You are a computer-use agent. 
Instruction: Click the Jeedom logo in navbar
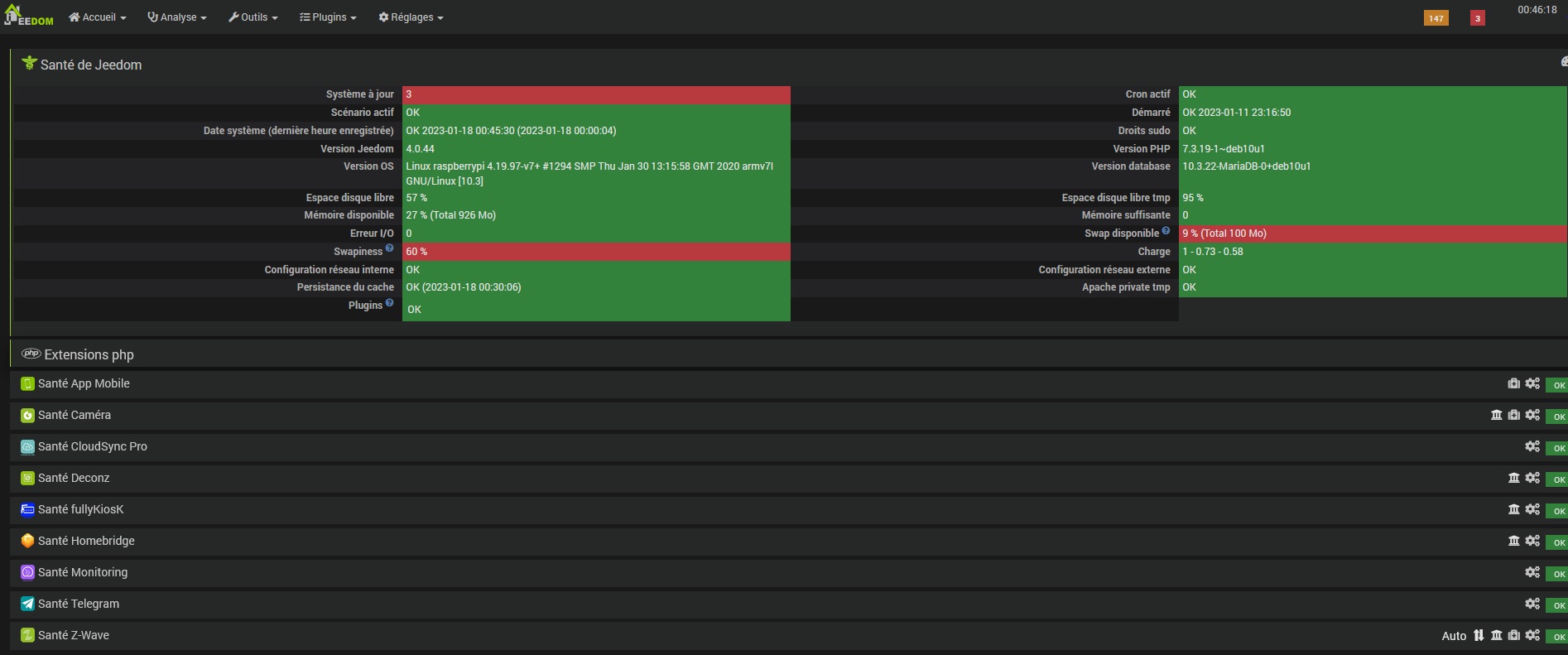28,16
